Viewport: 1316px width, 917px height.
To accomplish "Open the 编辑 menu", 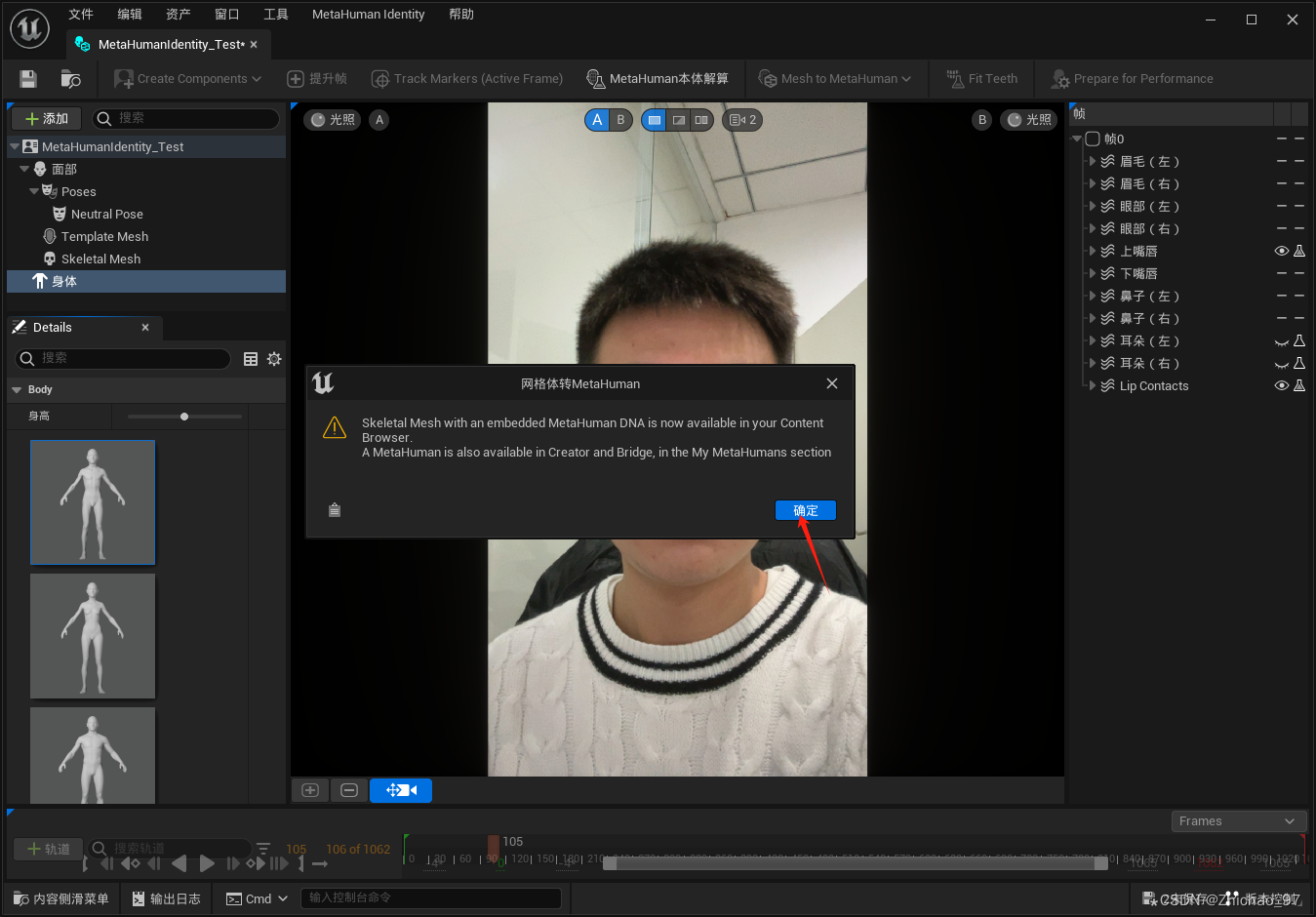I will click(x=130, y=15).
